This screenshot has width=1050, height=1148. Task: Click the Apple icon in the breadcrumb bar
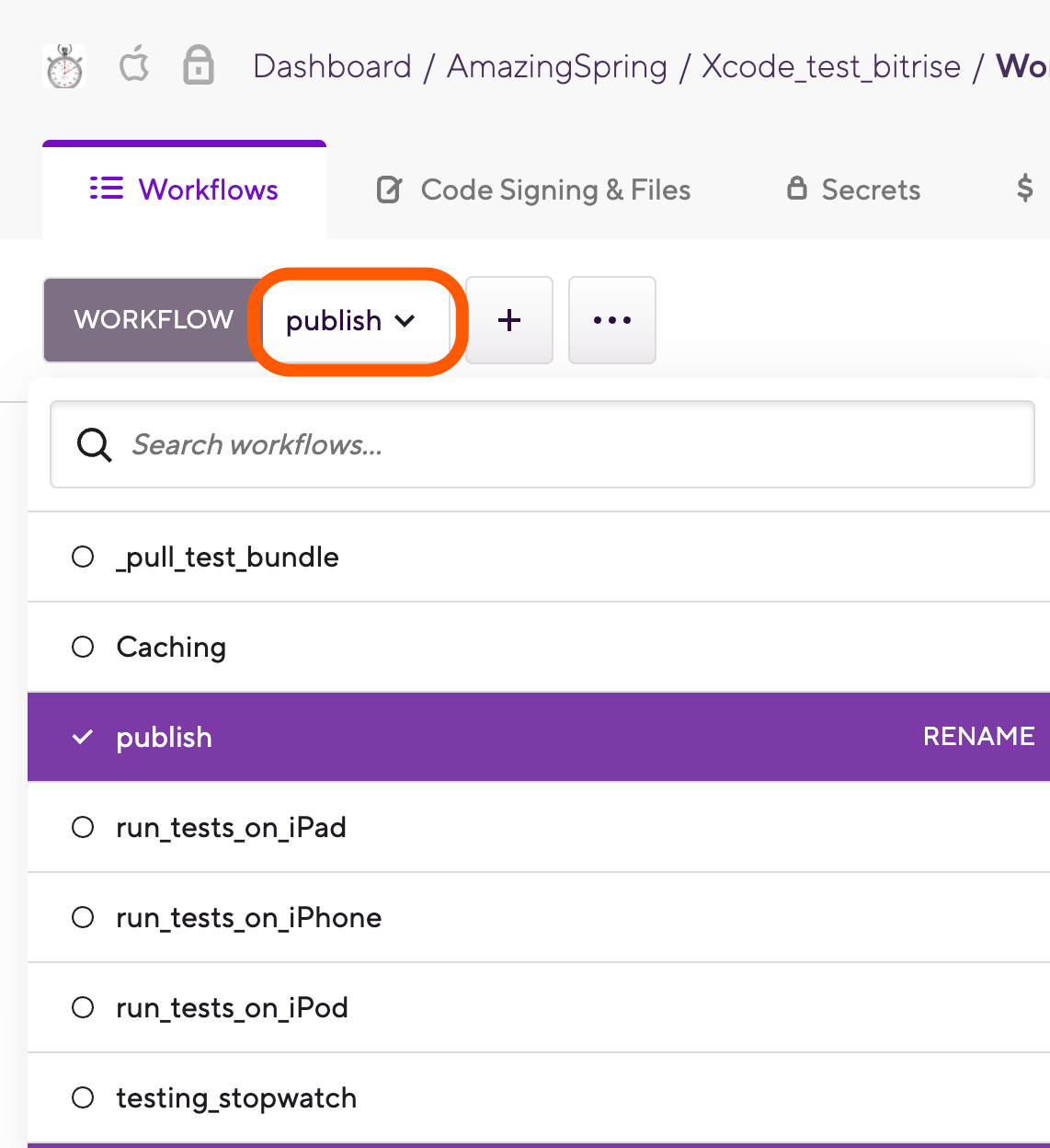[x=133, y=65]
